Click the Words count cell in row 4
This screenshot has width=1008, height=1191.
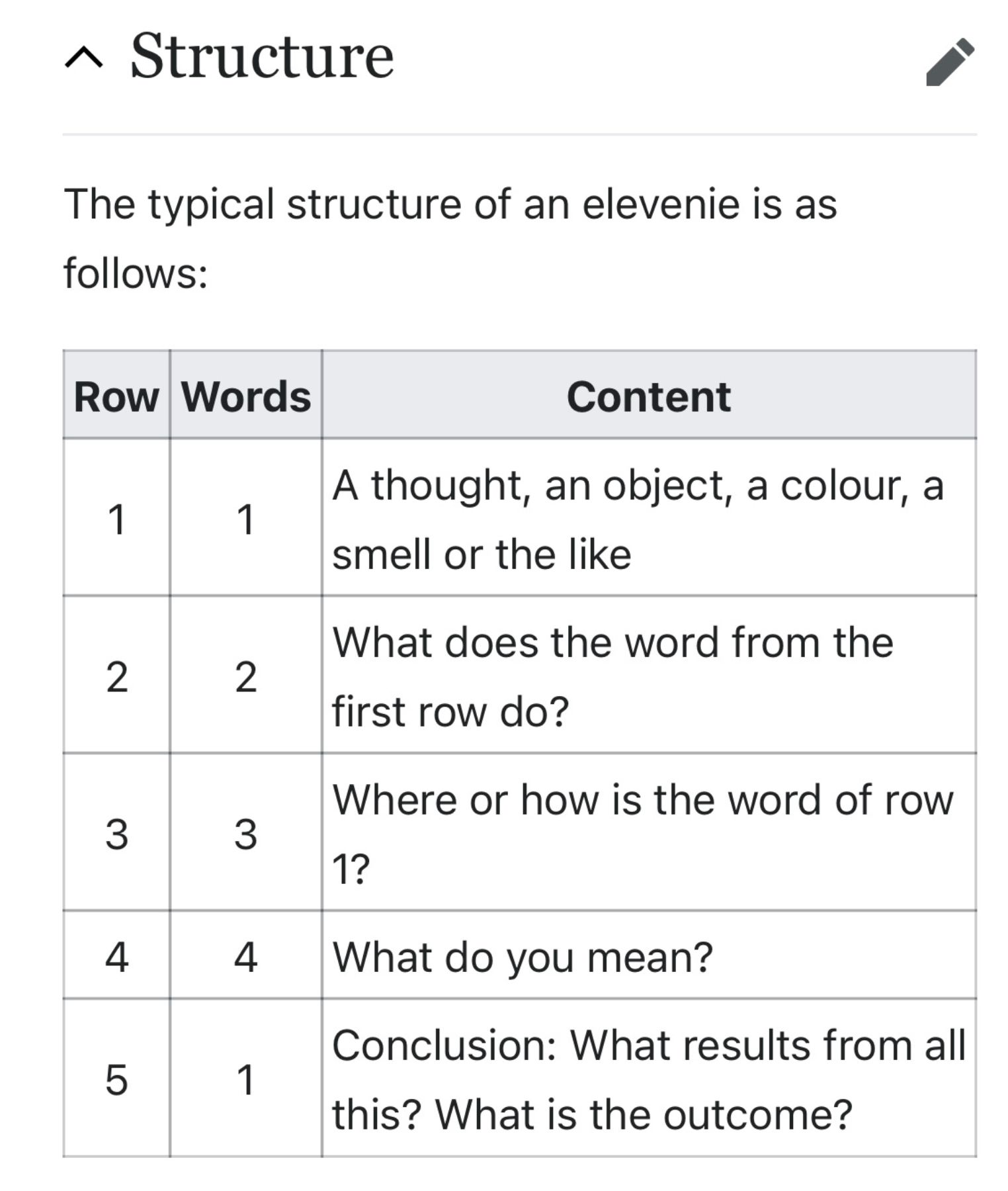(x=245, y=957)
